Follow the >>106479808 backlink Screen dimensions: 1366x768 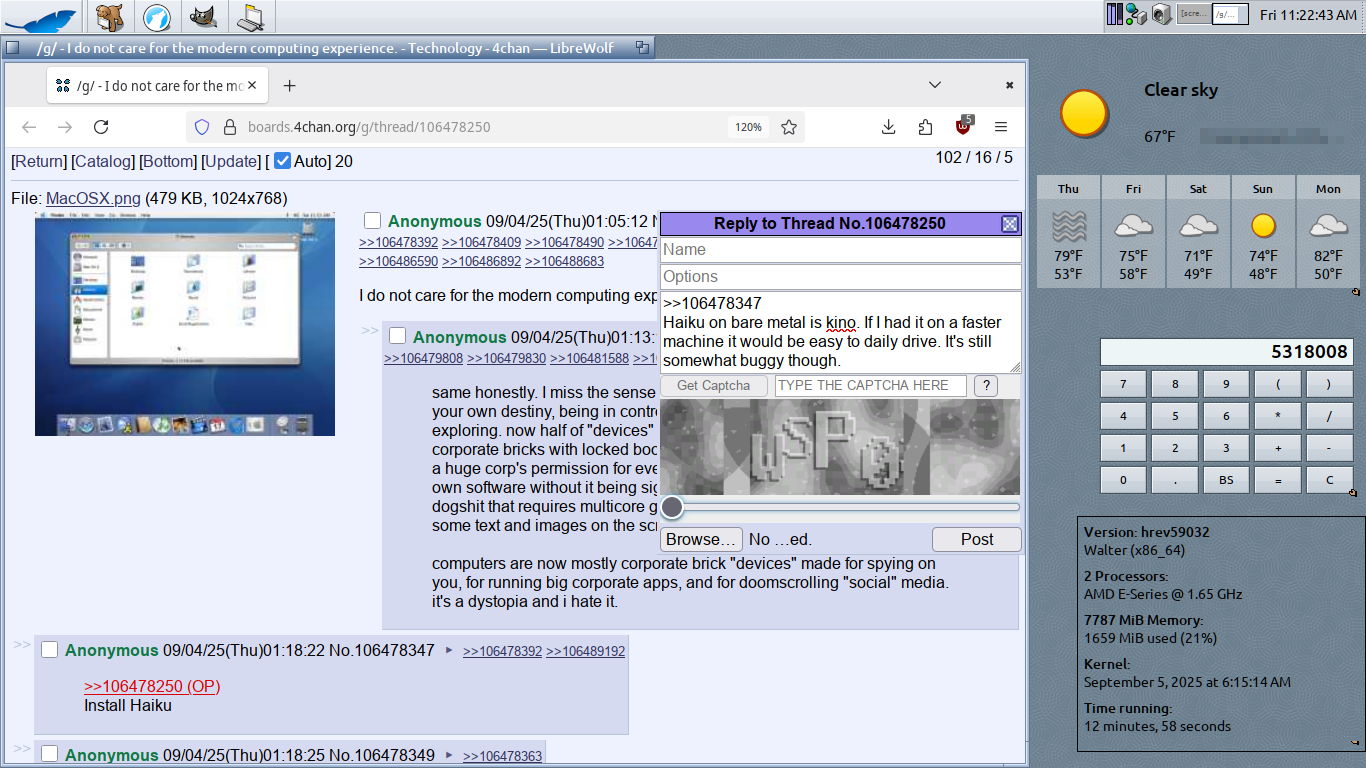click(x=423, y=358)
